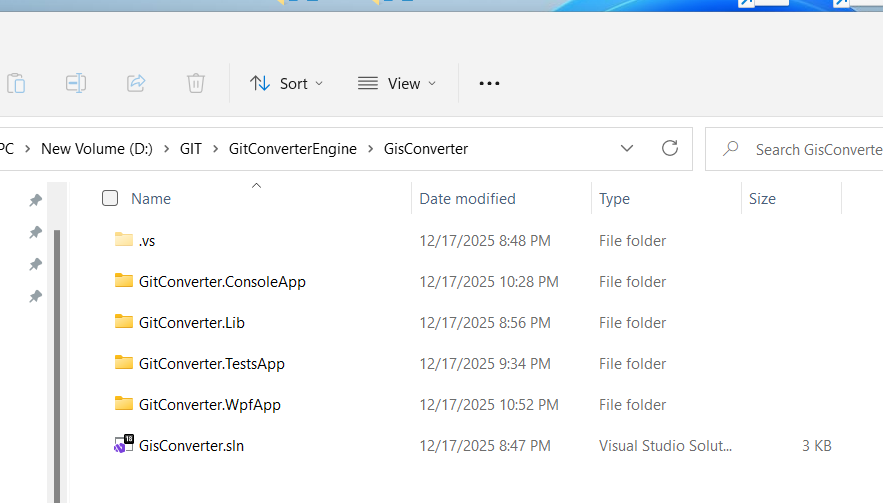Viewport: 883px width, 503px height.
Task: Select GitConverter.Lib folder icon
Action: coord(124,322)
